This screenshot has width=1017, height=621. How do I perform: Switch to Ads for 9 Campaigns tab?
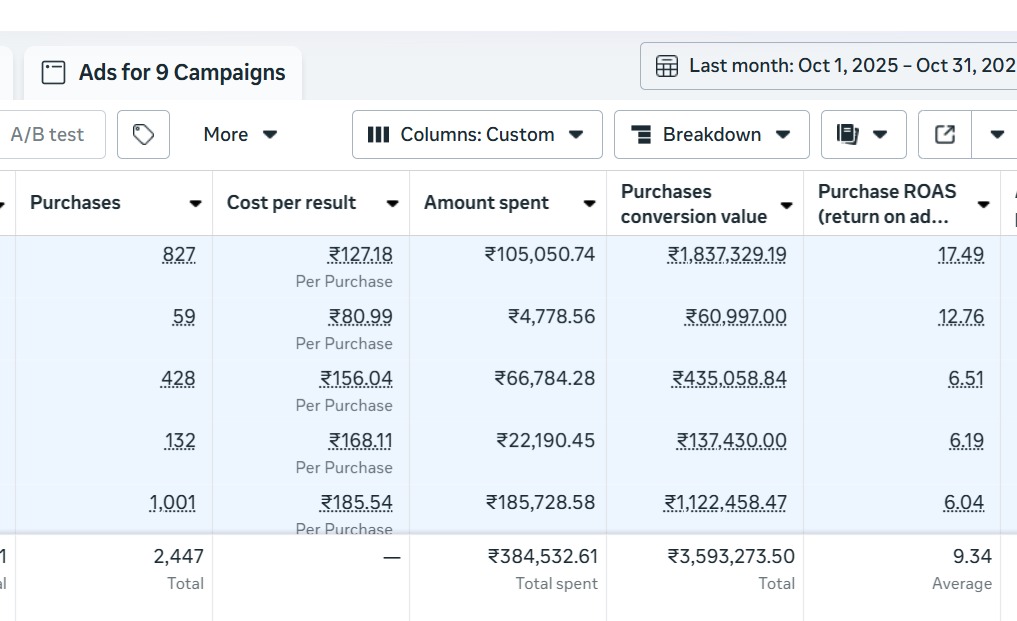click(x=181, y=72)
